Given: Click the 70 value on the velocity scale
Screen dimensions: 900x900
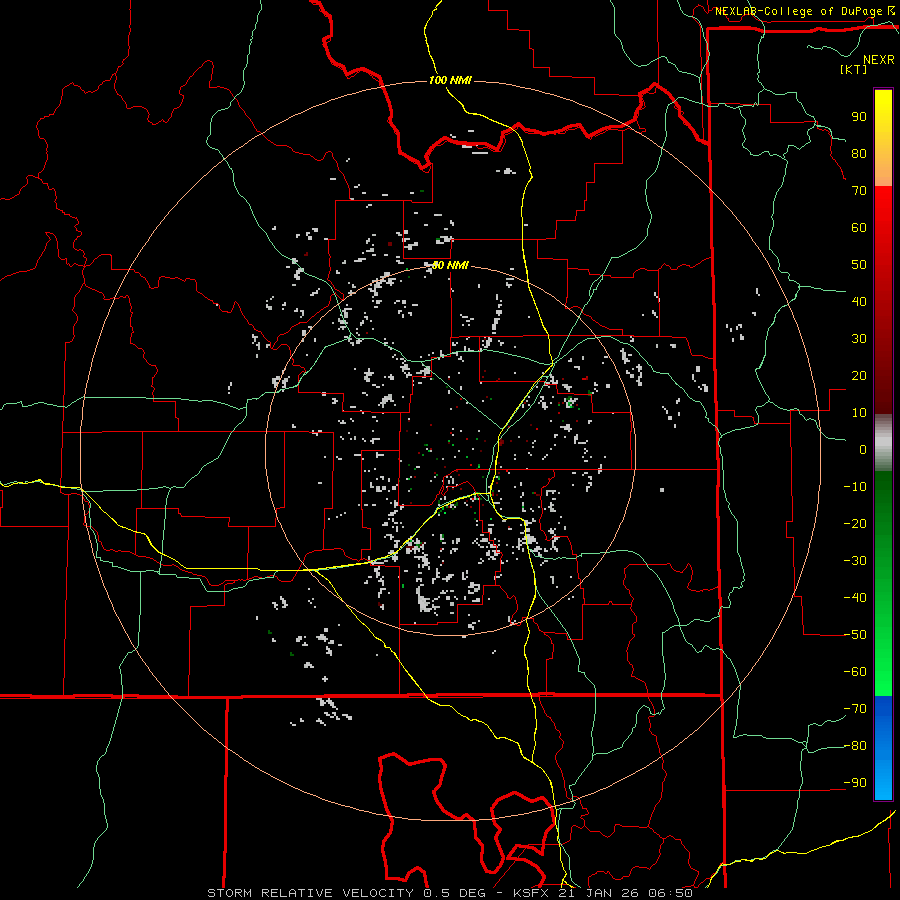Looking at the screenshot, I should [859, 191].
